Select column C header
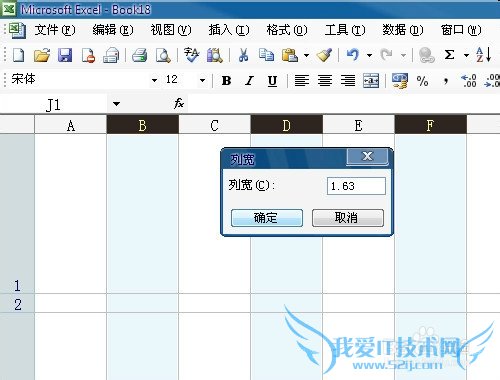 coord(214,125)
